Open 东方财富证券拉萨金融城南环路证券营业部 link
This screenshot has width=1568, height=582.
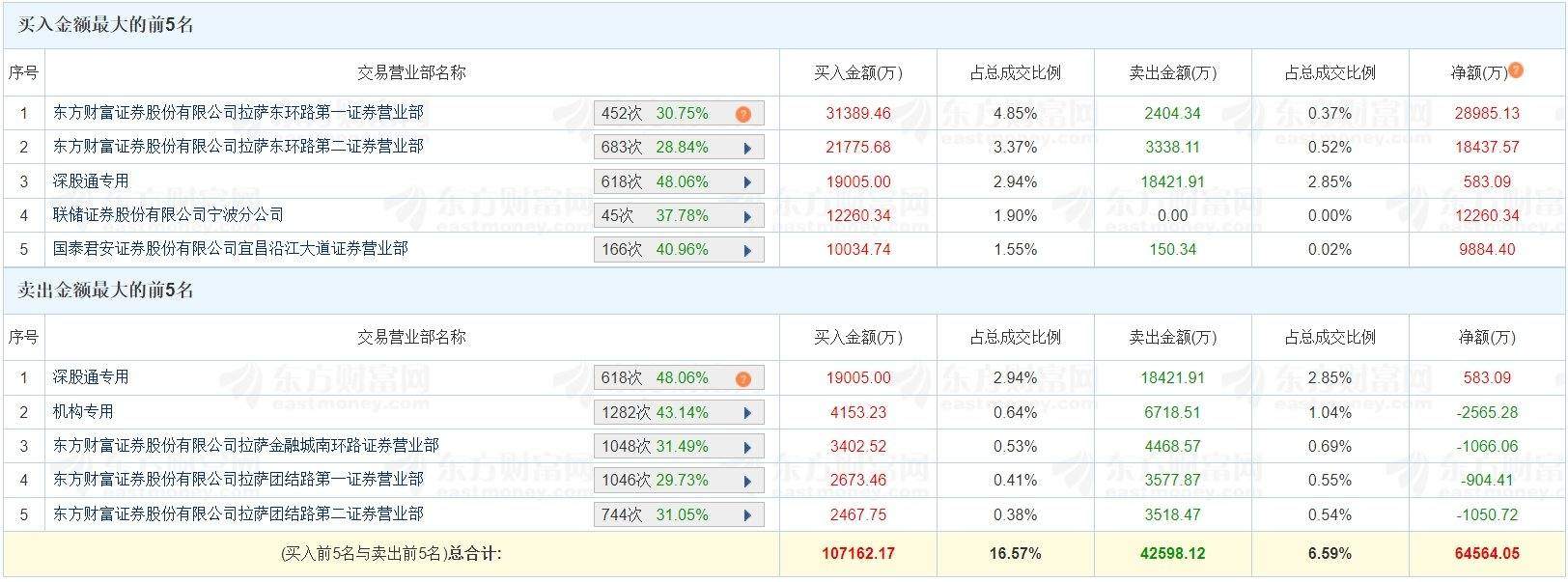245,446
